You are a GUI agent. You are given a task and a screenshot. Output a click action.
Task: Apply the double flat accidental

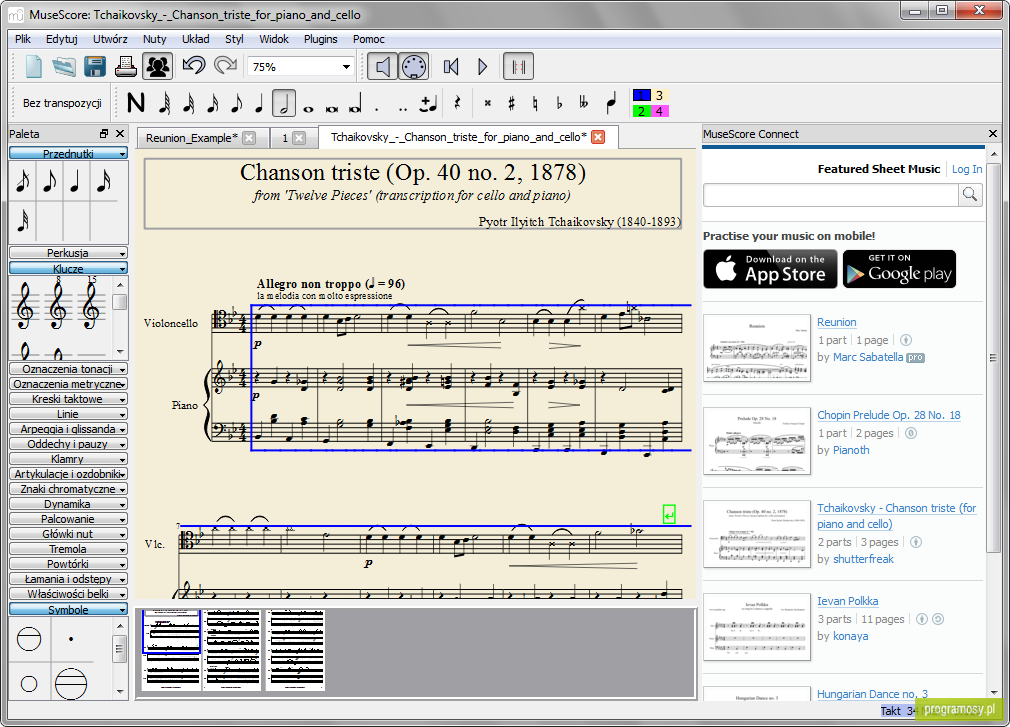(x=584, y=103)
